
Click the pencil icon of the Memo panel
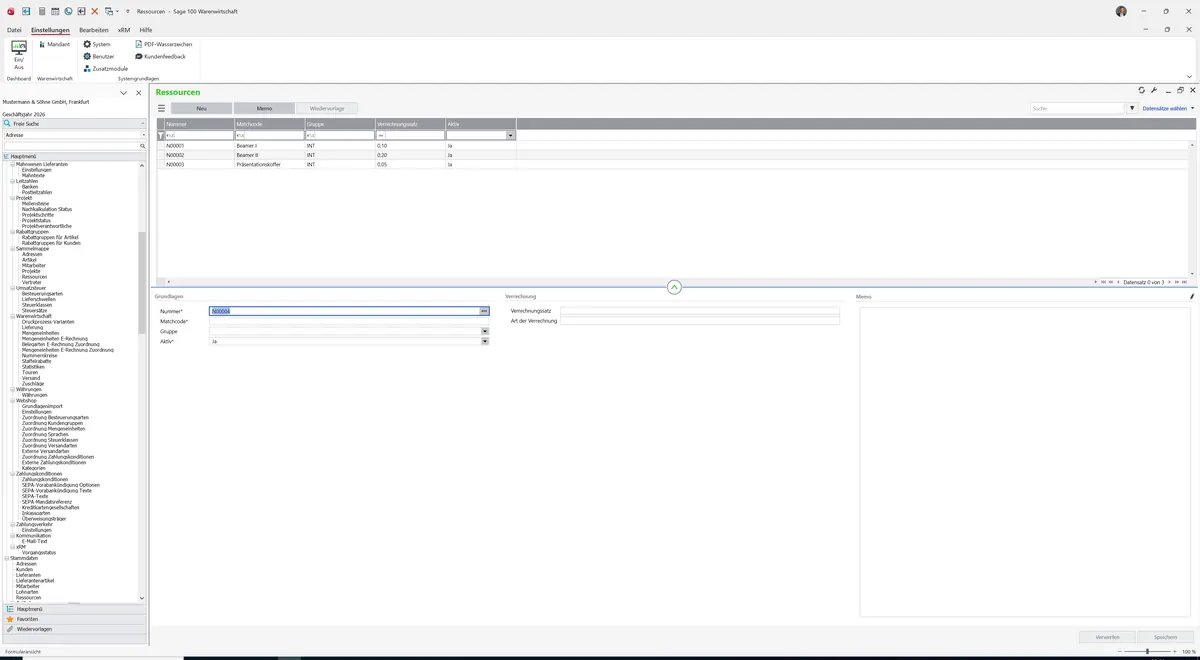coord(1191,297)
